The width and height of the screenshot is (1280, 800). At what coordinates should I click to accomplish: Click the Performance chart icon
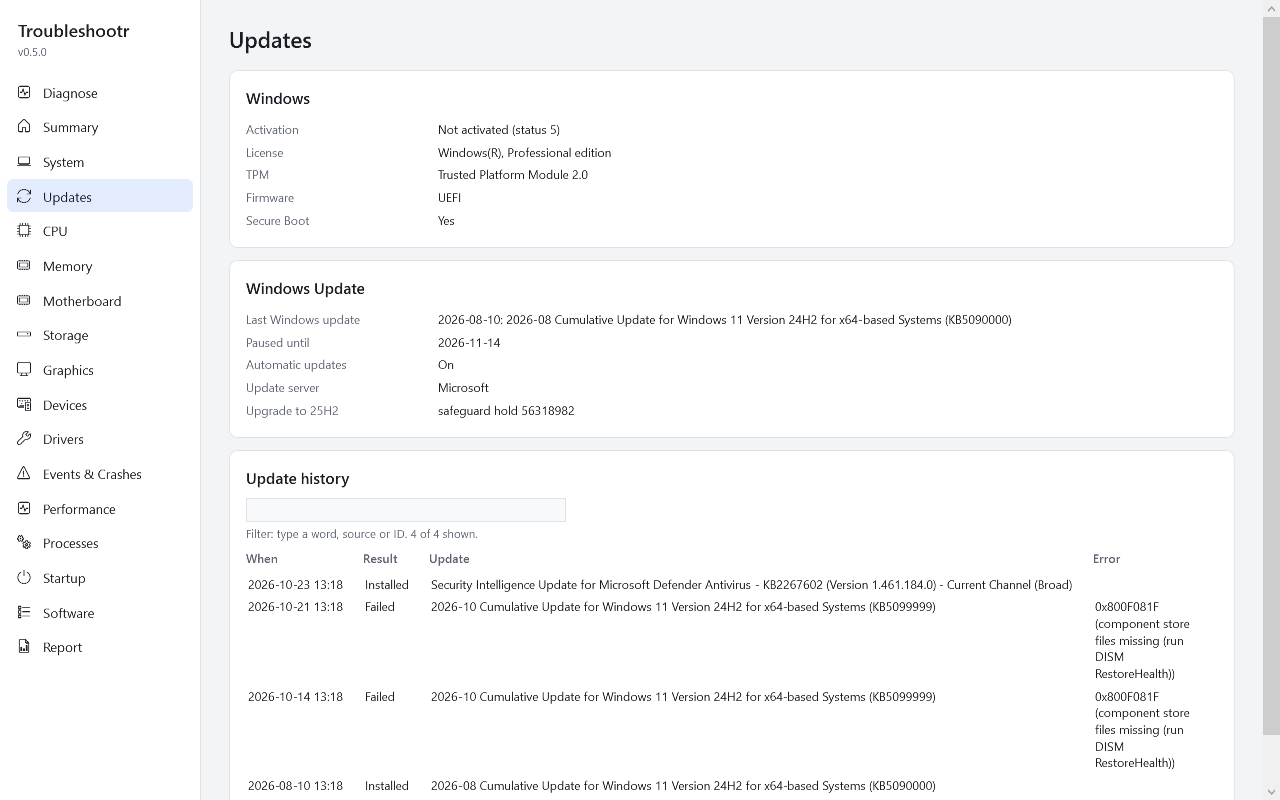click(24, 508)
